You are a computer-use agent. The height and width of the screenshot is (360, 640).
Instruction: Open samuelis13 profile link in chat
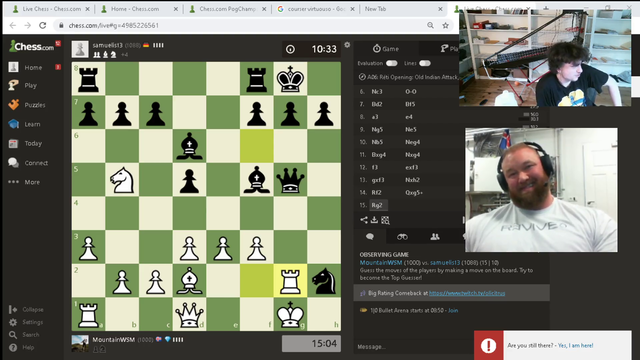point(445,262)
